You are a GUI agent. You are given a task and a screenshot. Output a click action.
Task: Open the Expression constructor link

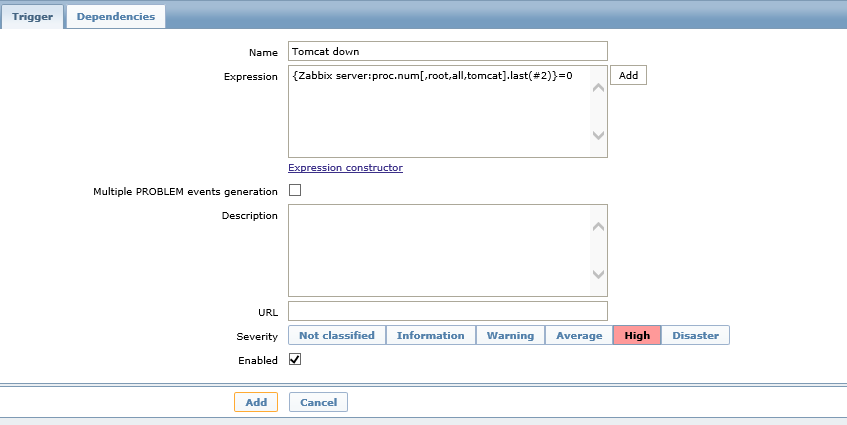point(345,167)
